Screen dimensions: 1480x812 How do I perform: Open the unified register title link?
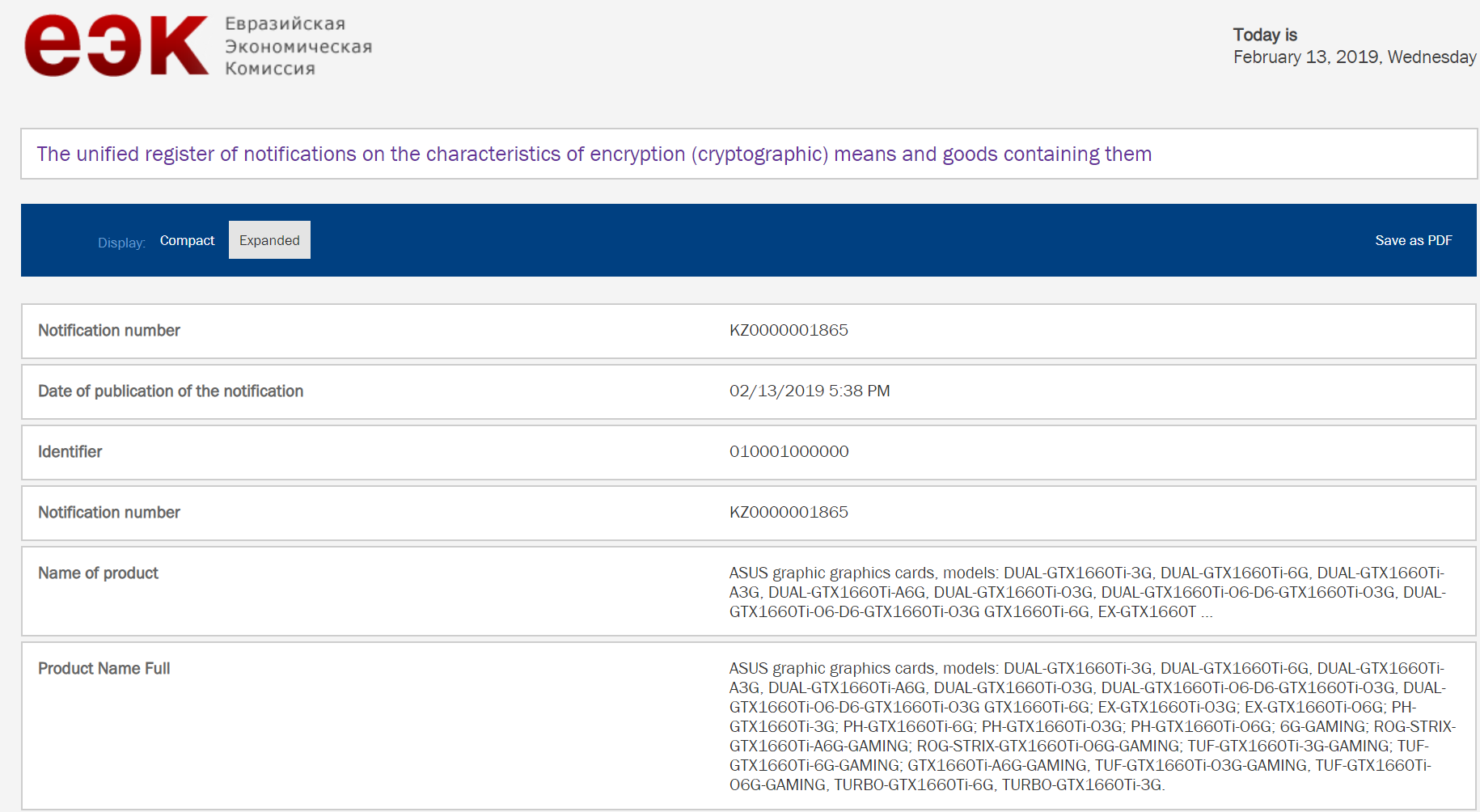[594, 154]
